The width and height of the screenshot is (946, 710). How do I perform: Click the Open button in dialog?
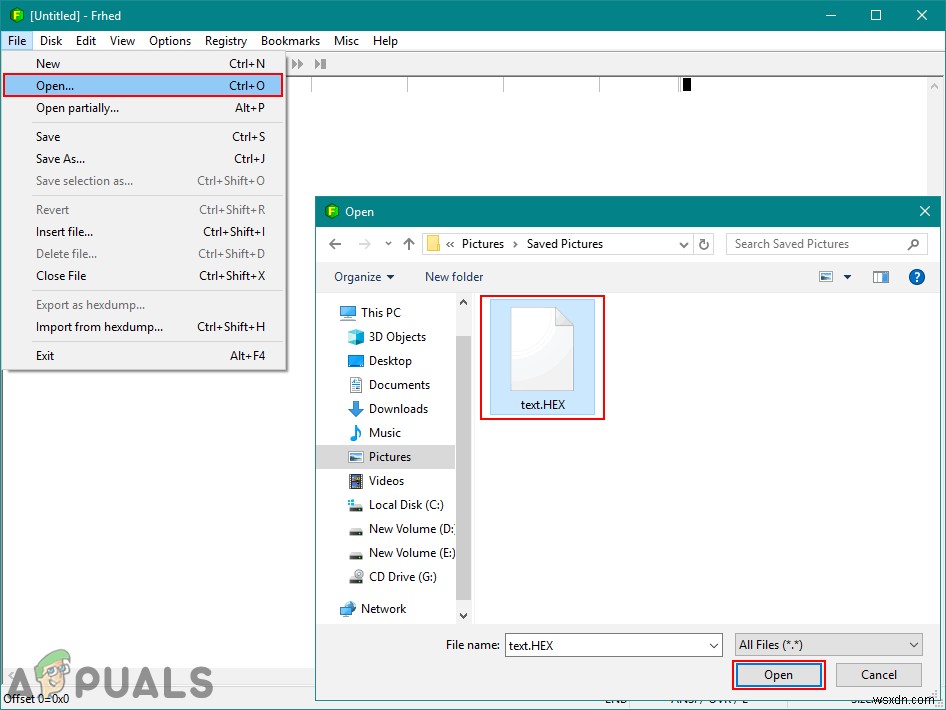(x=778, y=675)
